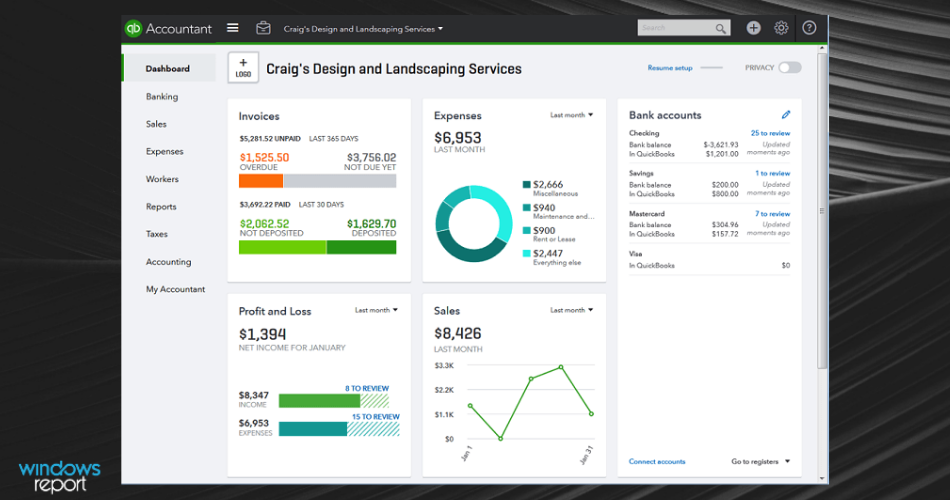Click the Resume setup link
Screen dimensions: 950x500
tap(669, 68)
